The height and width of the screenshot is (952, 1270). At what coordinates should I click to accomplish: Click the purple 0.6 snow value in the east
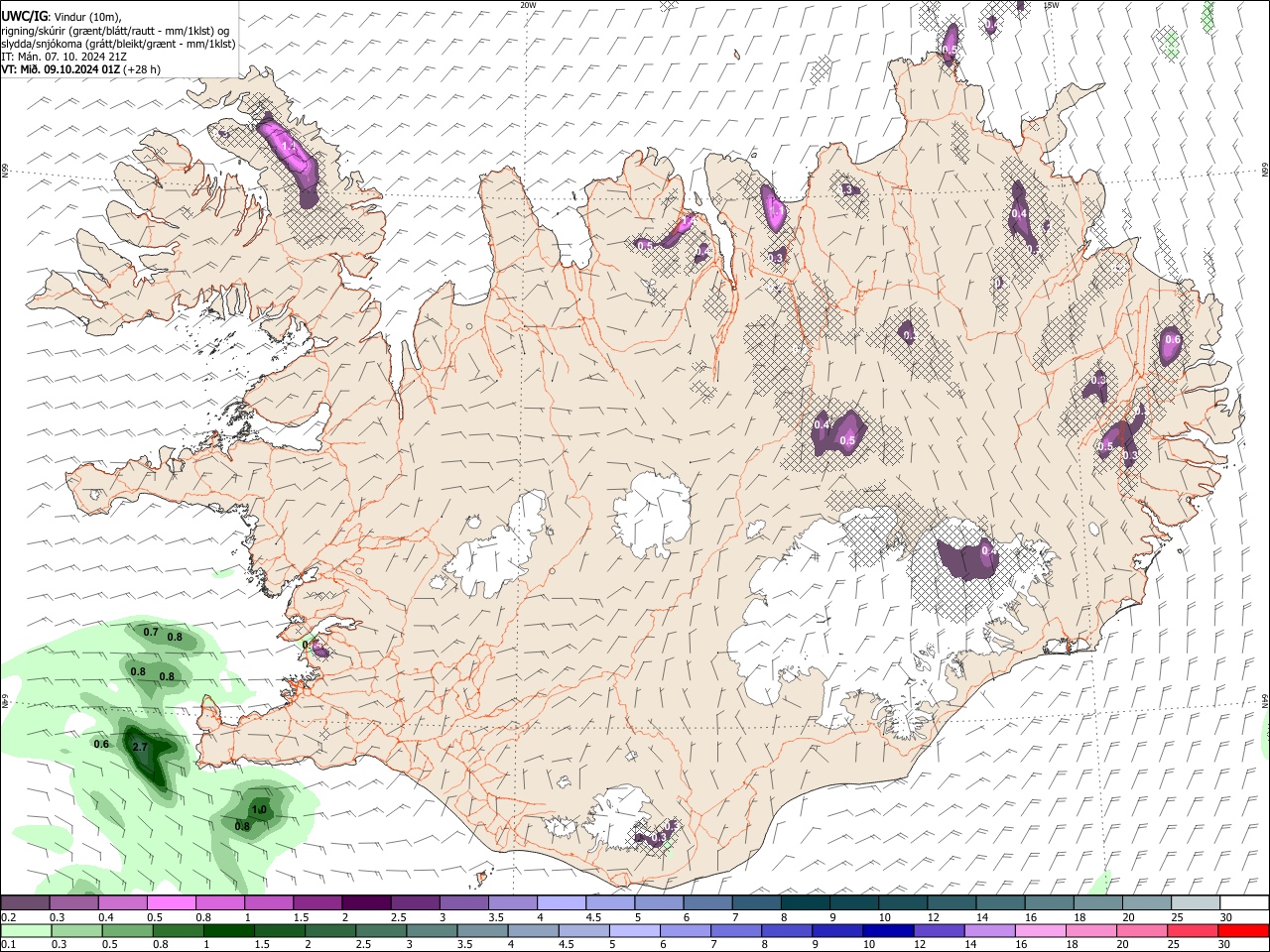click(1173, 340)
